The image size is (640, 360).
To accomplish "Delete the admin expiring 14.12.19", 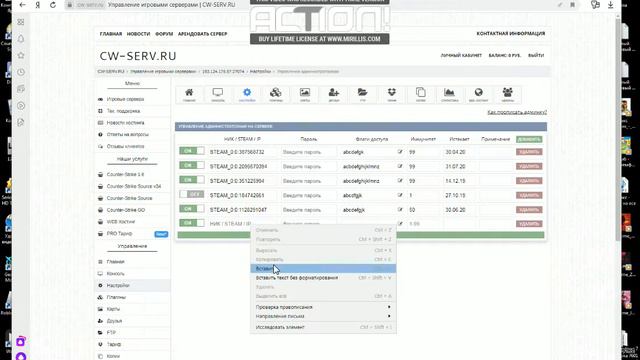I will click(x=529, y=181).
